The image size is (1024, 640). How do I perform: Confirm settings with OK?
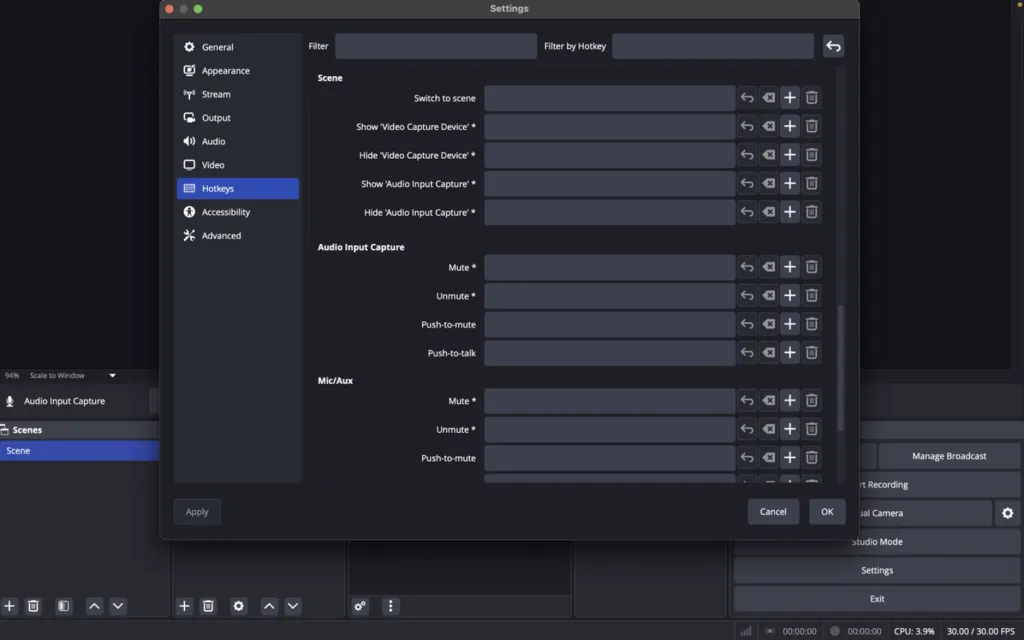point(827,512)
